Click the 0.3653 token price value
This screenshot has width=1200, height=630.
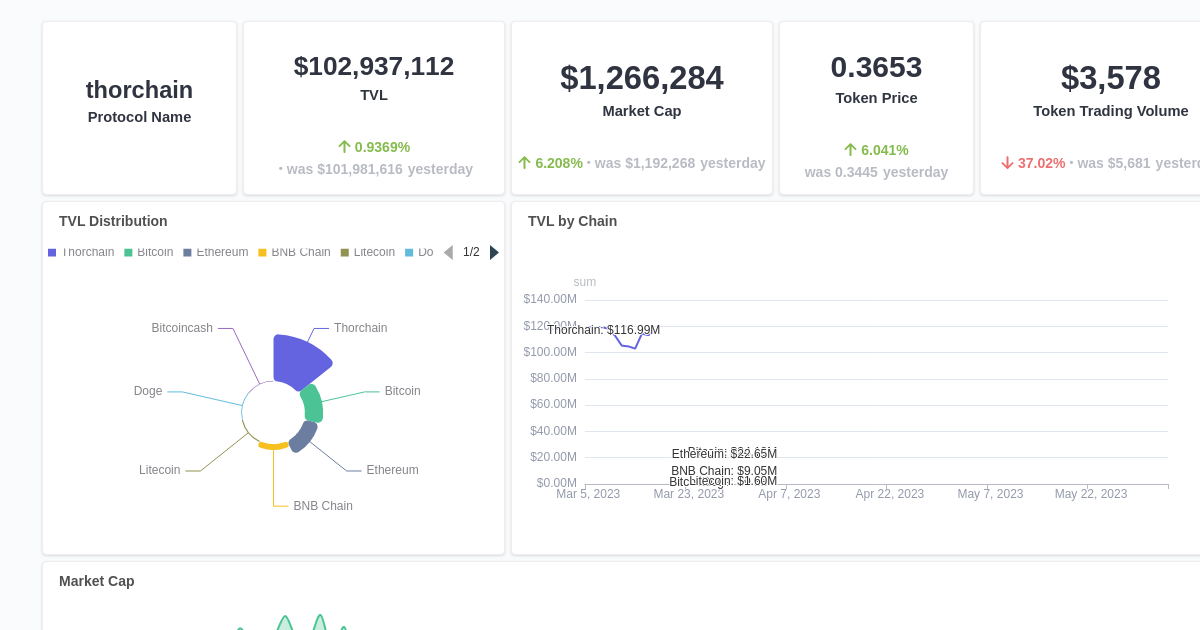876,67
